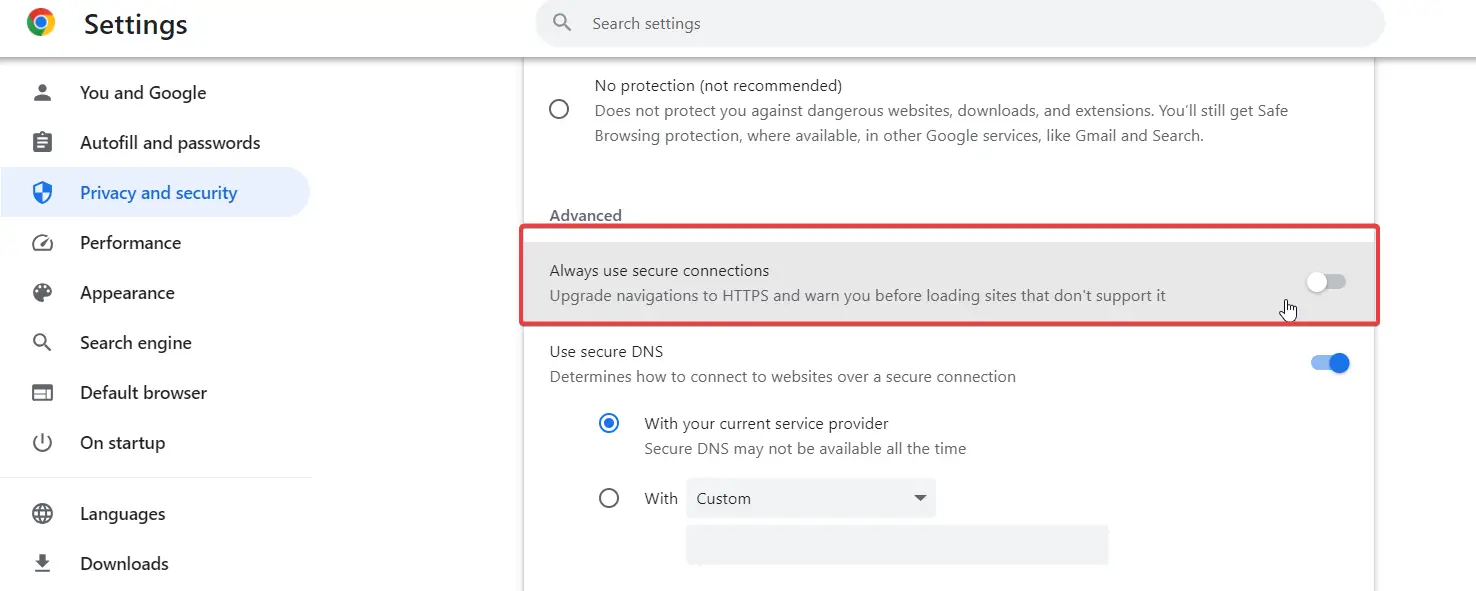1476x591 pixels.
Task: Open the Search engine settings section
Action: [136, 343]
